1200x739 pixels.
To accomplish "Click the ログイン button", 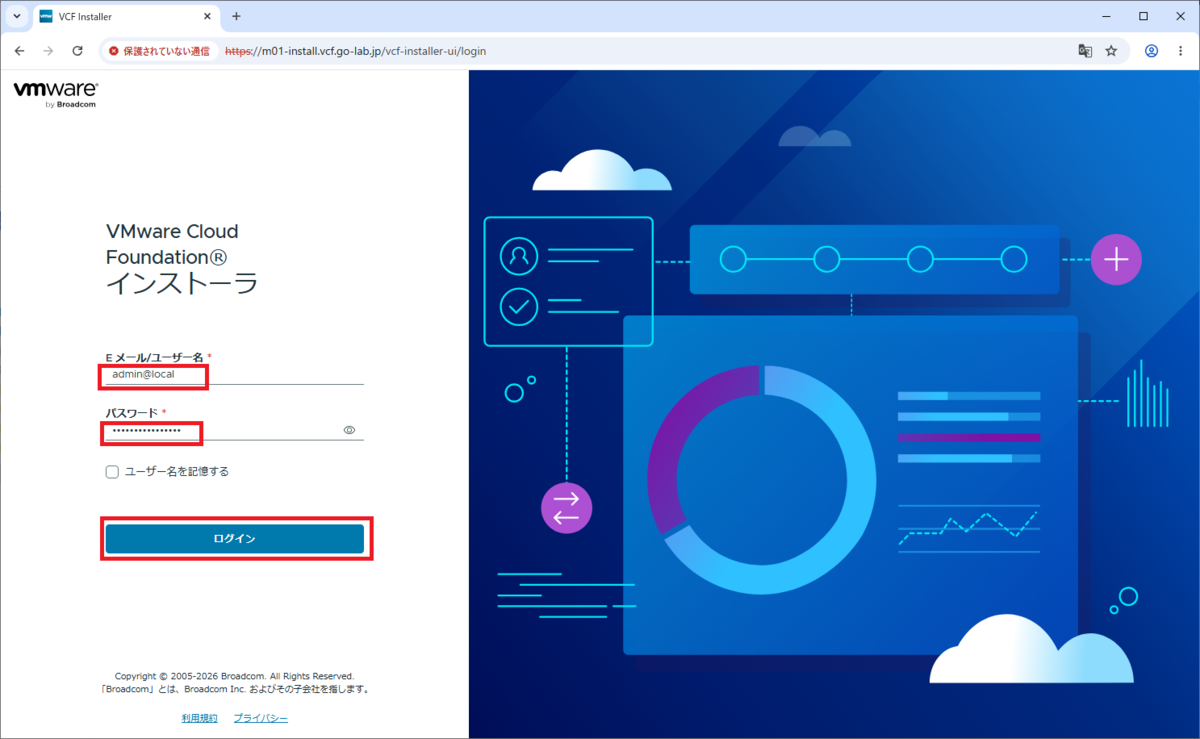I will (x=235, y=539).
